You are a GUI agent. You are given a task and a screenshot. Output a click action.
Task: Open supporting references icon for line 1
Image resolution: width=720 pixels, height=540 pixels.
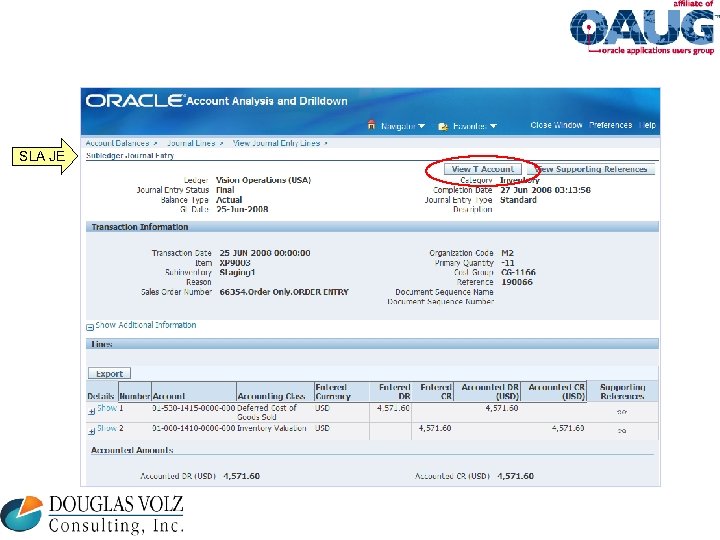[x=622, y=412]
